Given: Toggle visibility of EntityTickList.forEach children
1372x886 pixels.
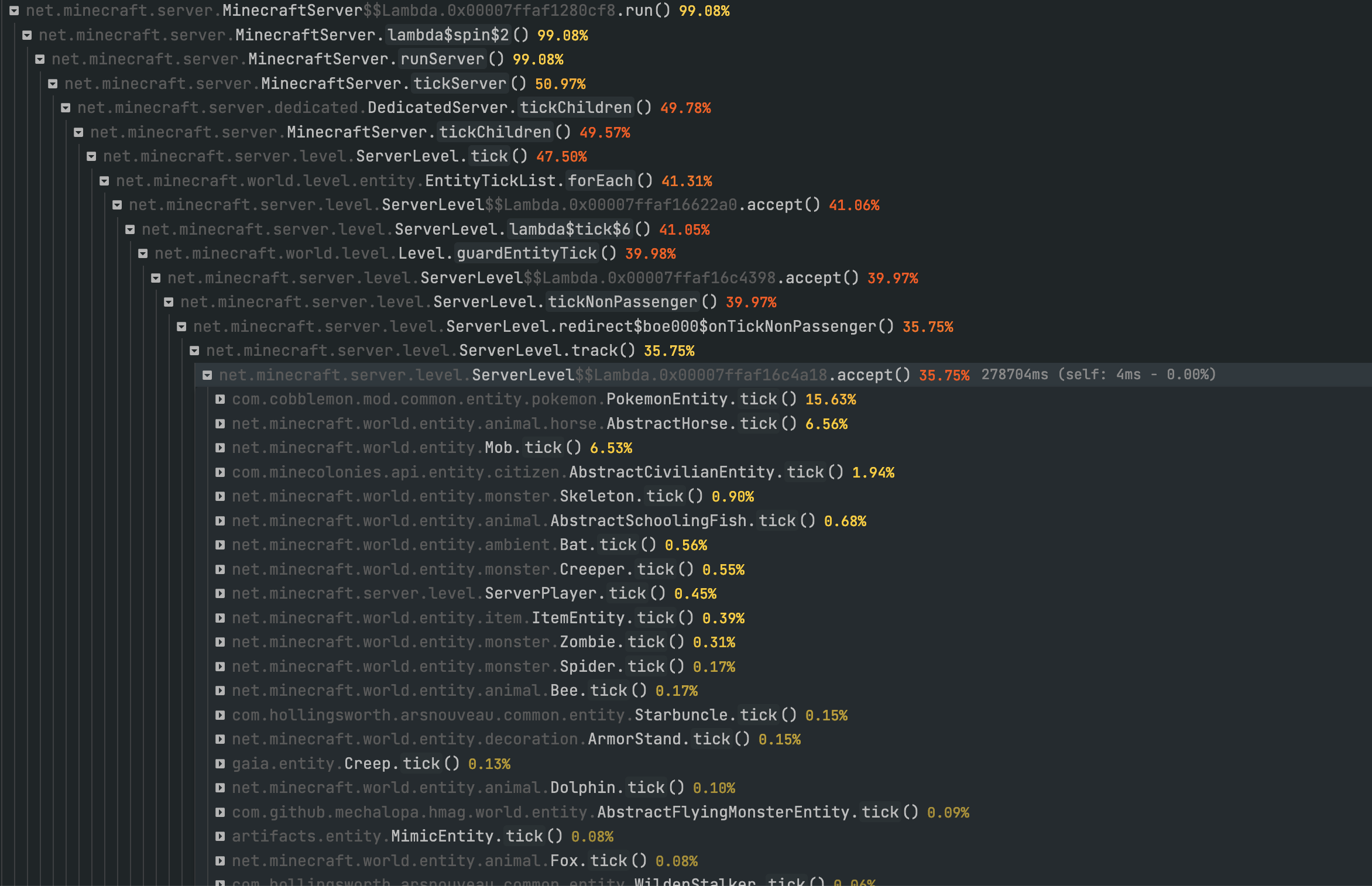Looking at the screenshot, I should click(105, 181).
